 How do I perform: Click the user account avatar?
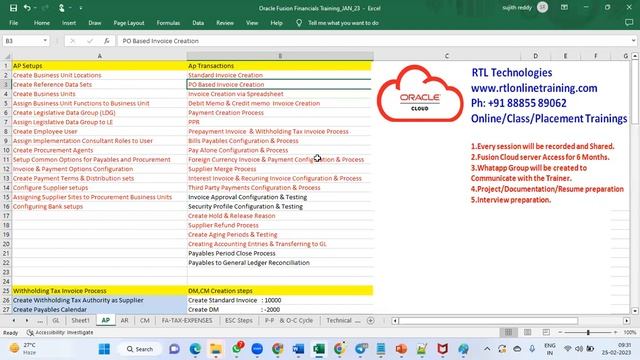542,7
